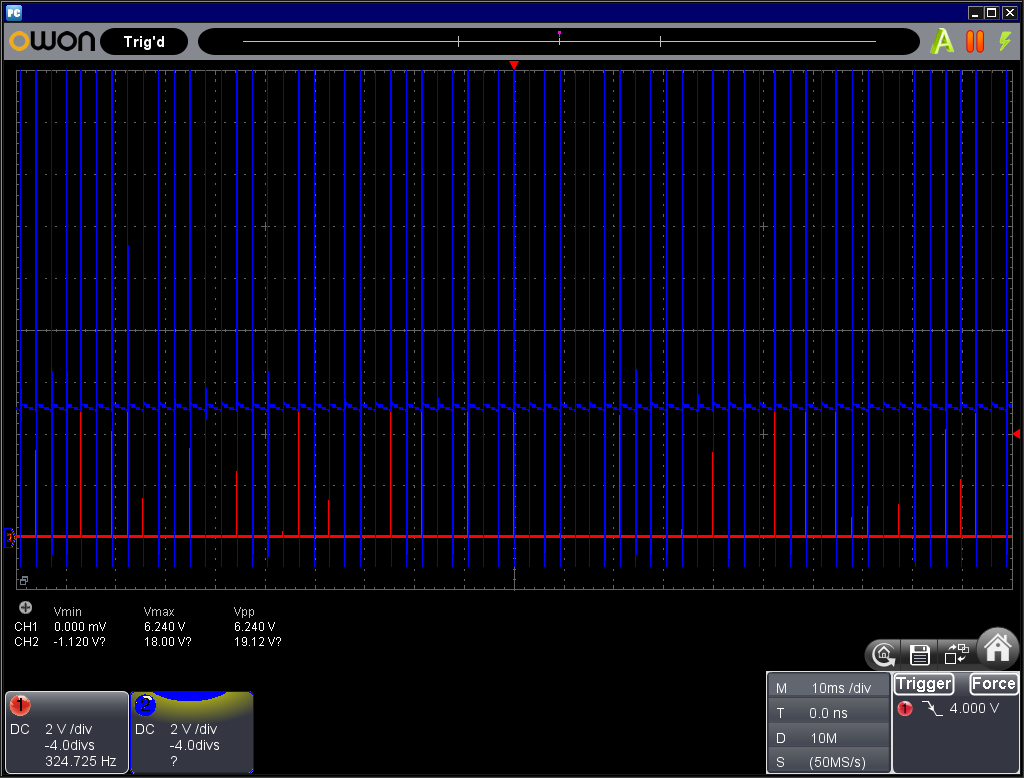Click the falling edge trigger slope icon

point(932,708)
